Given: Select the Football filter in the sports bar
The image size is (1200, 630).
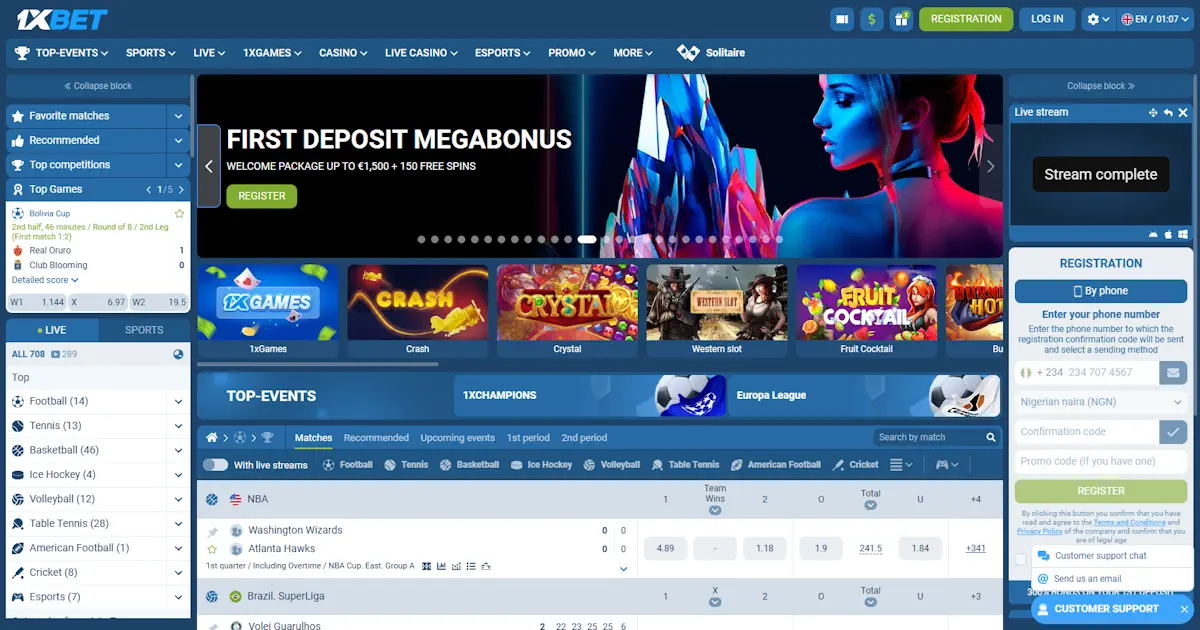Looking at the screenshot, I should [x=347, y=464].
